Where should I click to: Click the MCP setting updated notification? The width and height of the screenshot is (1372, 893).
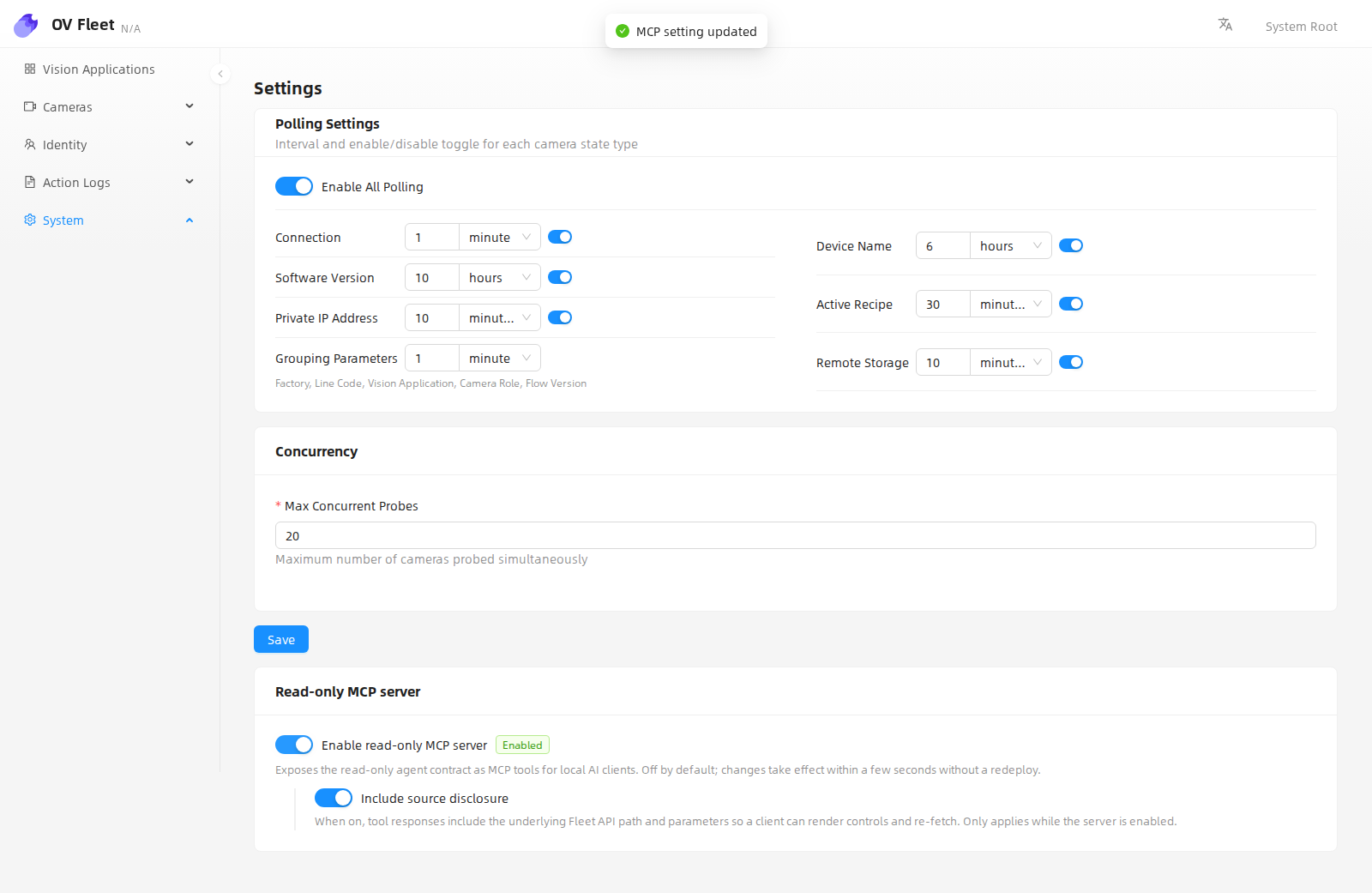[686, 31]
